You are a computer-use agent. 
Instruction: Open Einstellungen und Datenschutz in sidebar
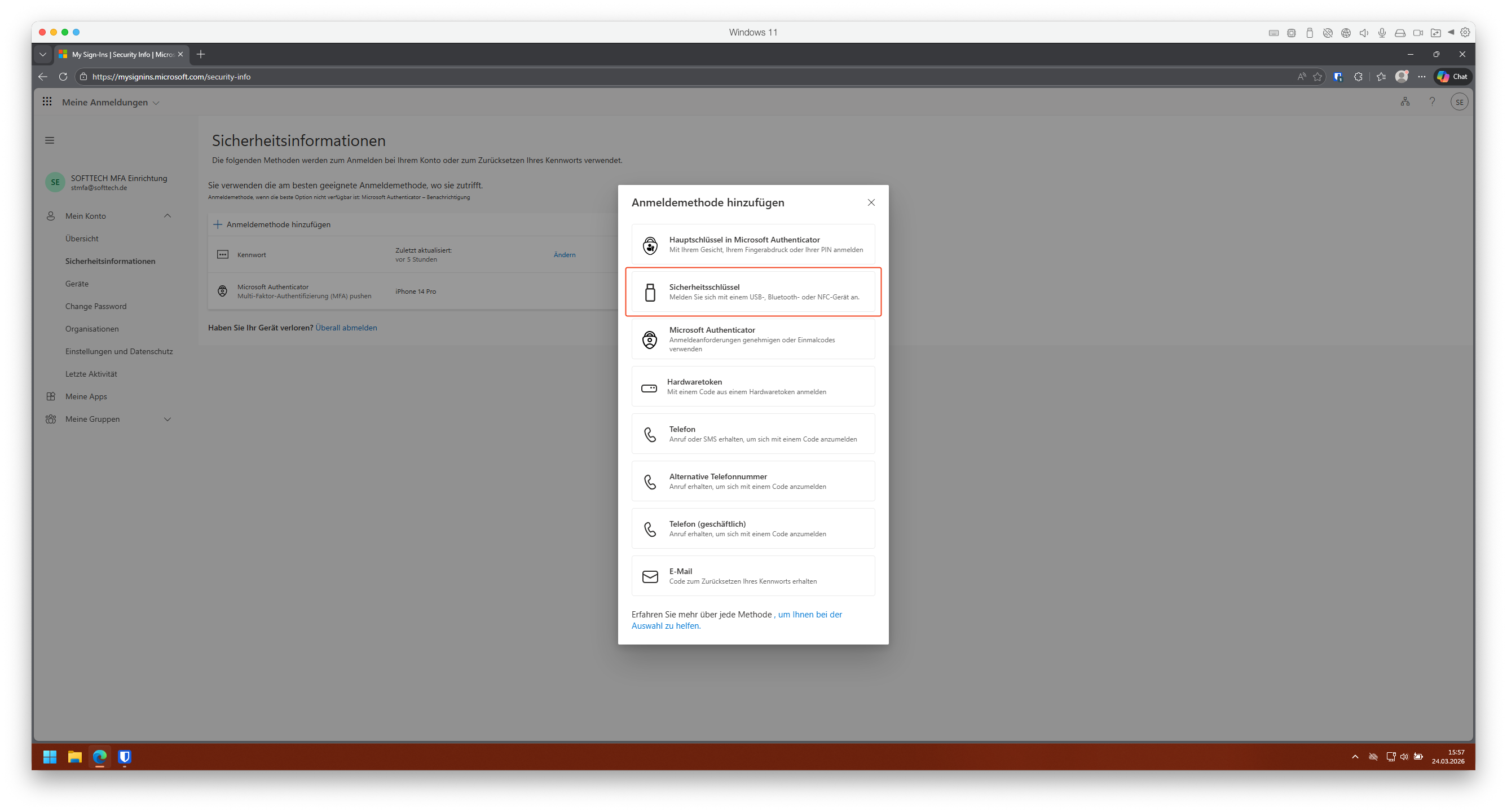(119, 352)
